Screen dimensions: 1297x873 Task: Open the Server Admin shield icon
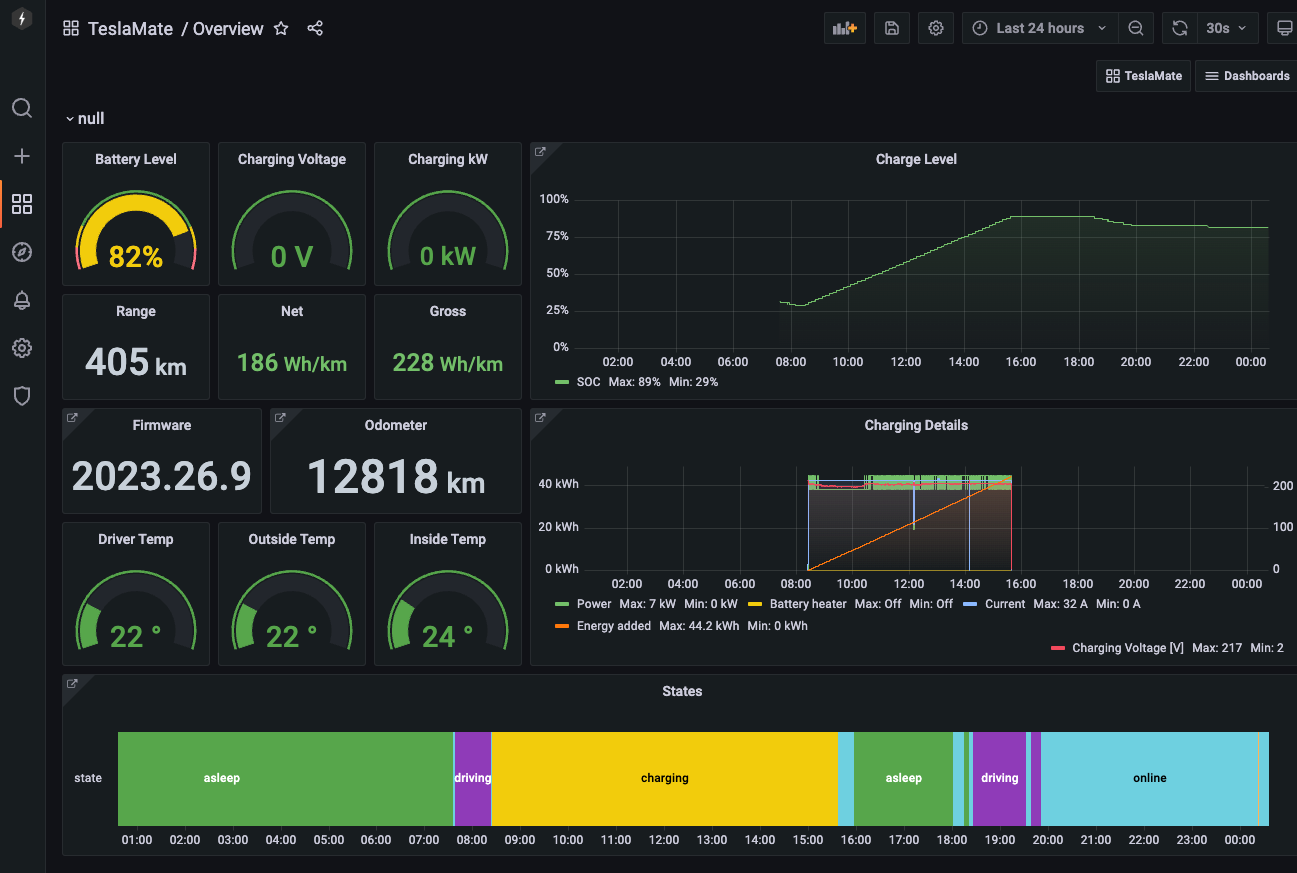(x=22, y=396)
